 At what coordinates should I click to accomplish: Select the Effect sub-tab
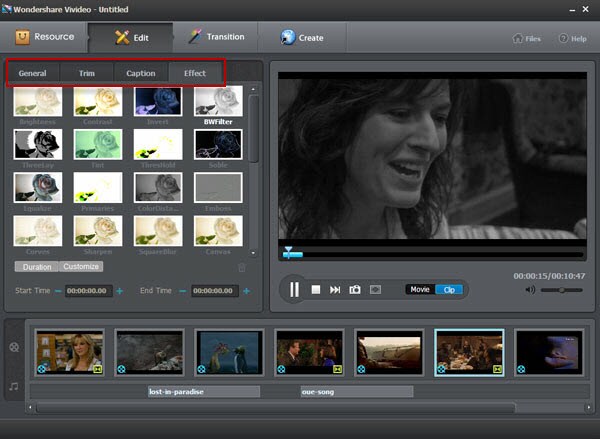tap(195, 73)
